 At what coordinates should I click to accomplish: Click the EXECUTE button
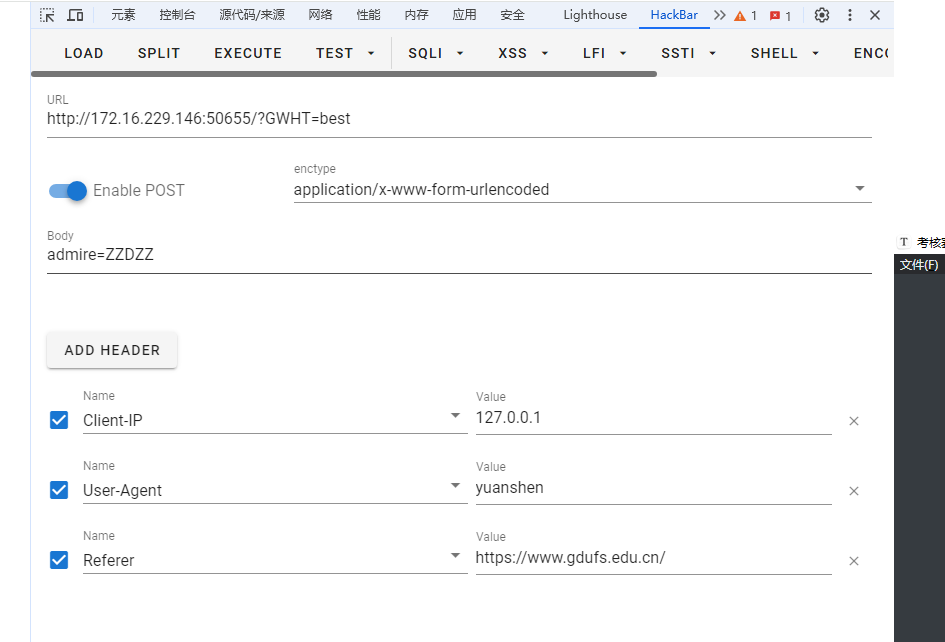click(x=248, y=54)
